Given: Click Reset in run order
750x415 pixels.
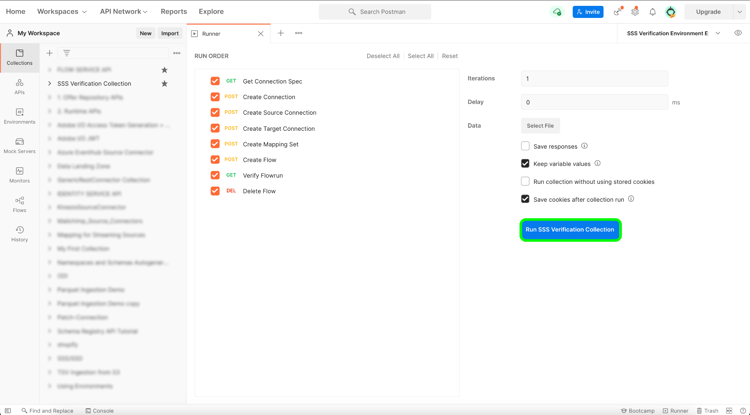Looking at the screenshot, I should (x=450, y=56).
